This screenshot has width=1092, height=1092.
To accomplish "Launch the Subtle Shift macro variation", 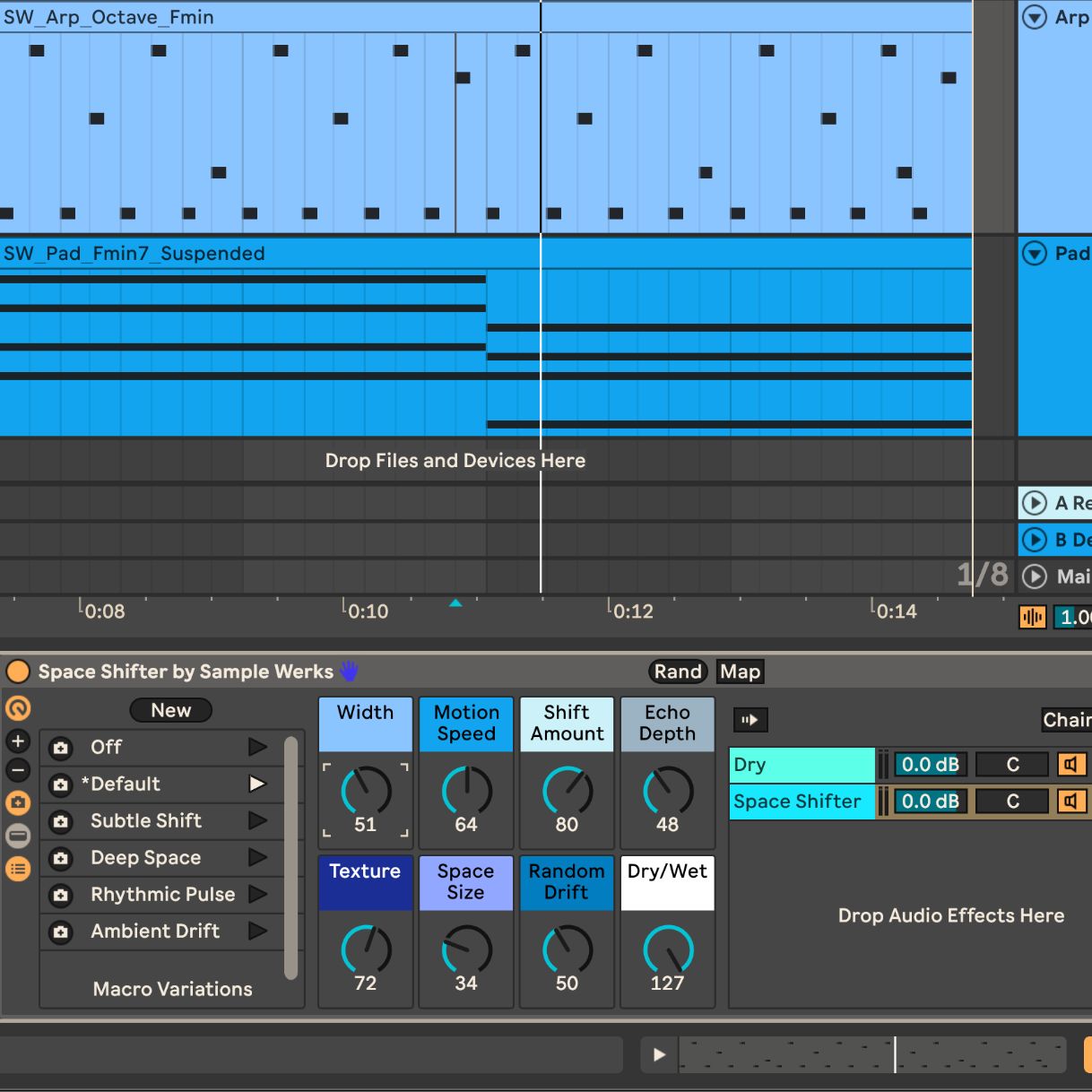I will [x=257, y=820].
